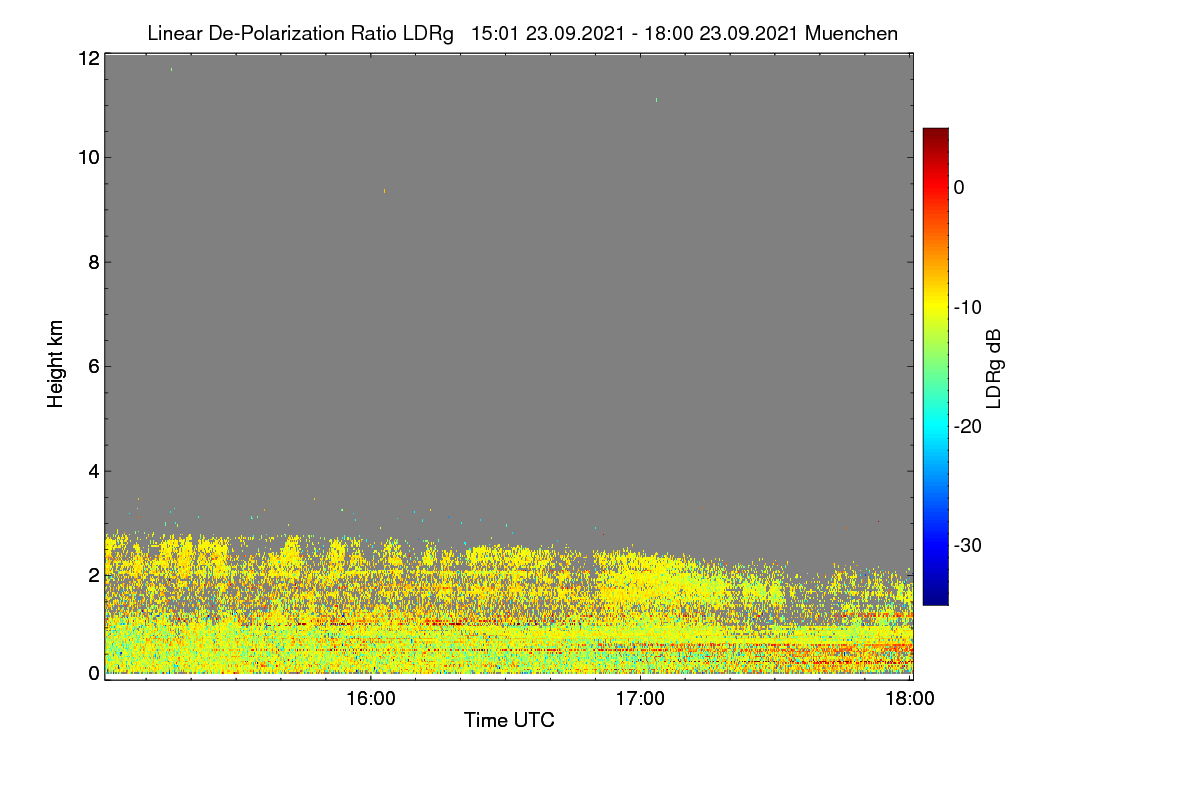Viewport: 1200px width, 800px height.
Task: Click the '16:00' time axis label
Action: tap(370, 699)
